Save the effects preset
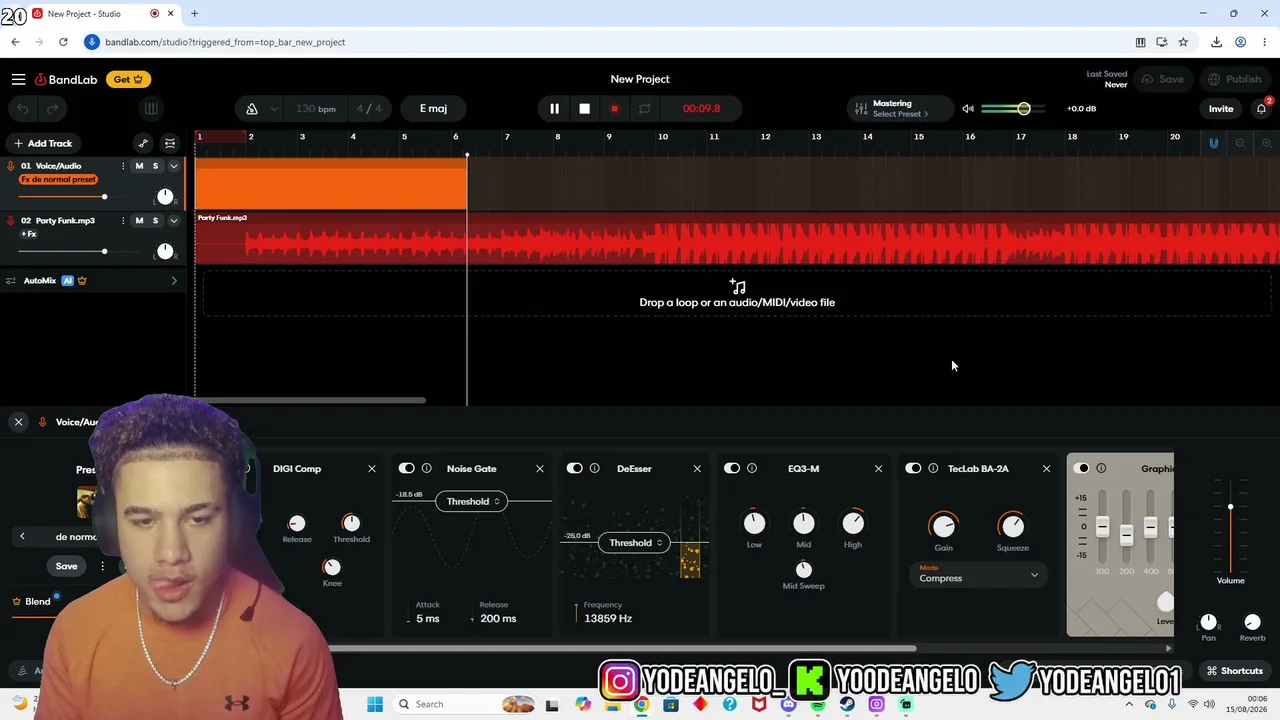The width and height of the screenshot is (1280, 720). (66, 566)
